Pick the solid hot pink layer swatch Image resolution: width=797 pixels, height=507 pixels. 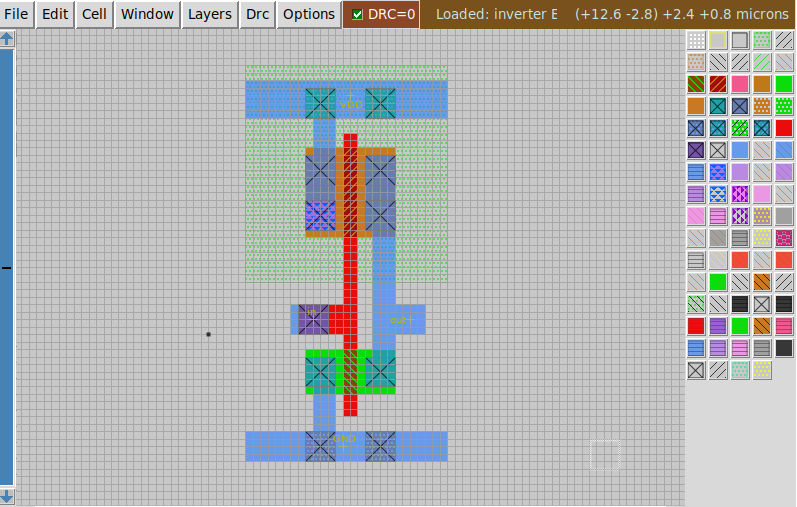(x=740, y=84)
